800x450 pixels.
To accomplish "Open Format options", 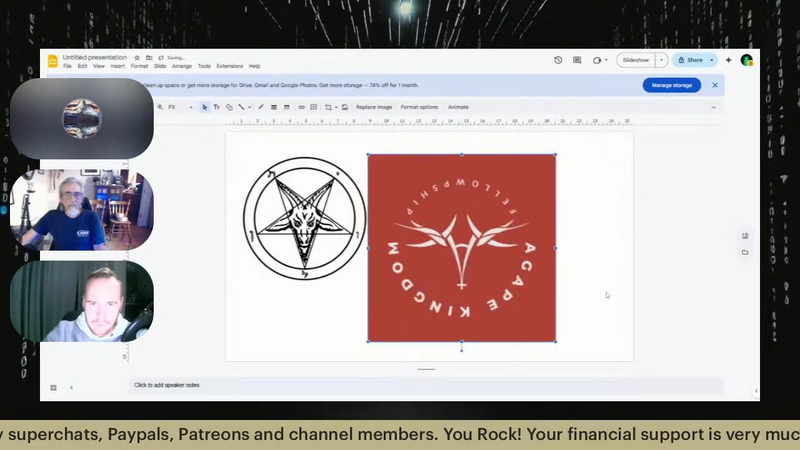I will tap(419, 107).
